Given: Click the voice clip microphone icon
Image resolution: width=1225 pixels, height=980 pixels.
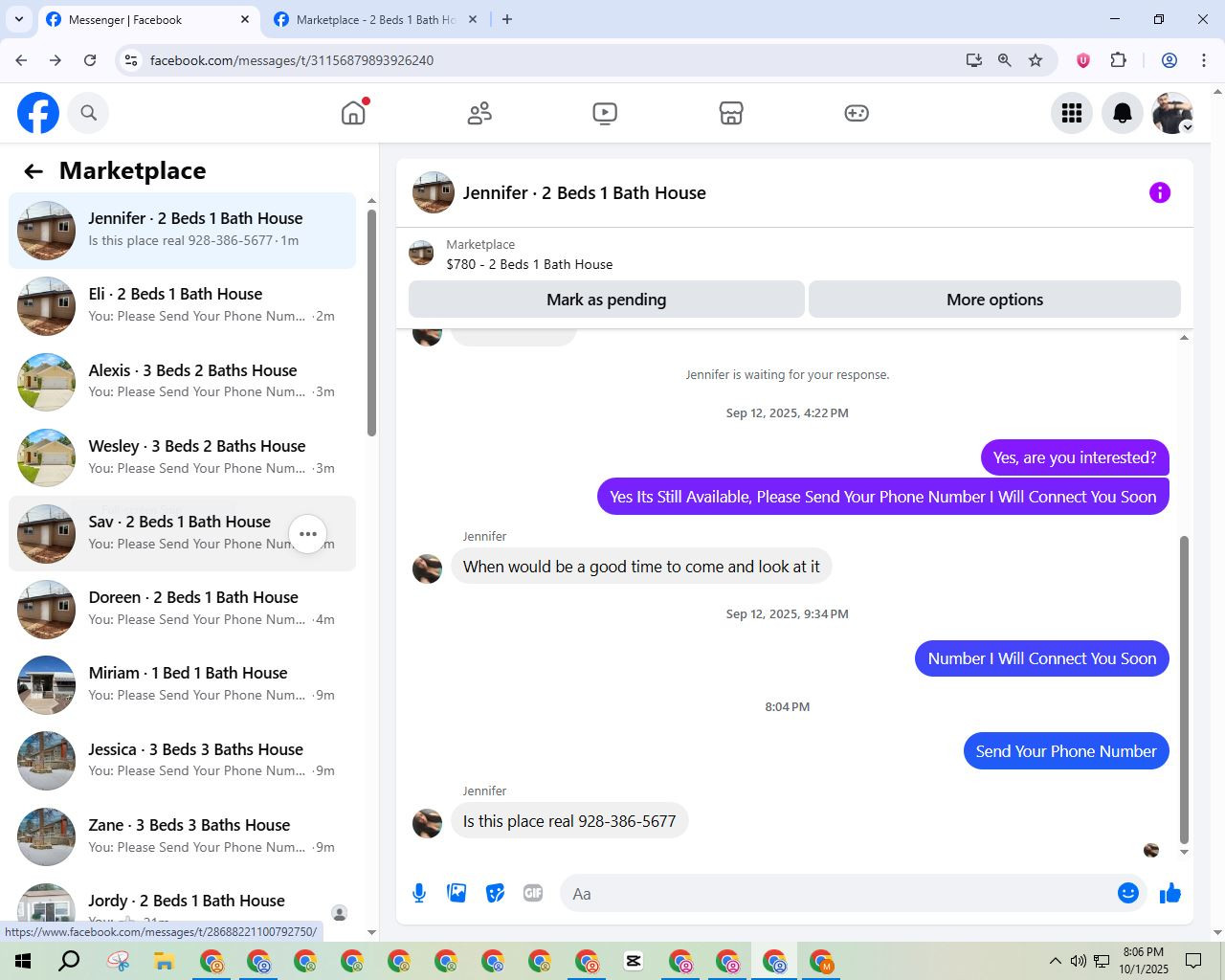Looking at the screenshot, I should pyautogui.click(x=419, y=893).
